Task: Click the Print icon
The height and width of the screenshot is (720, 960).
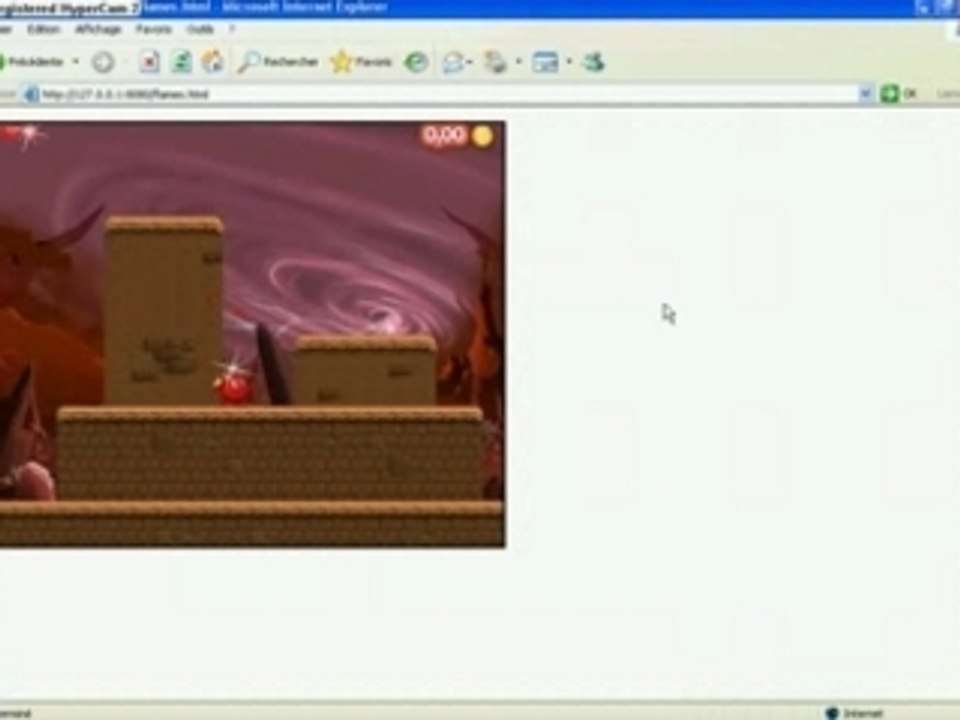Action: 496,62
